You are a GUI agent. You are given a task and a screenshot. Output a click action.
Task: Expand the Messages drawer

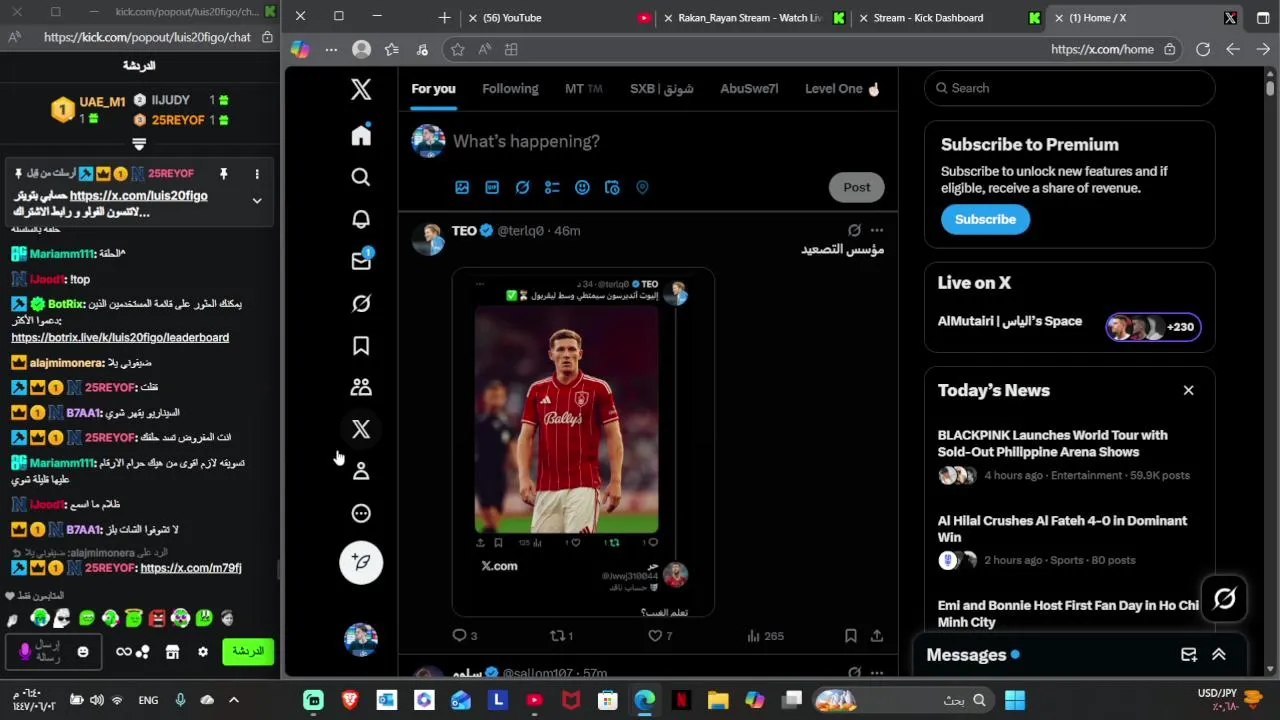[1219, 655]
